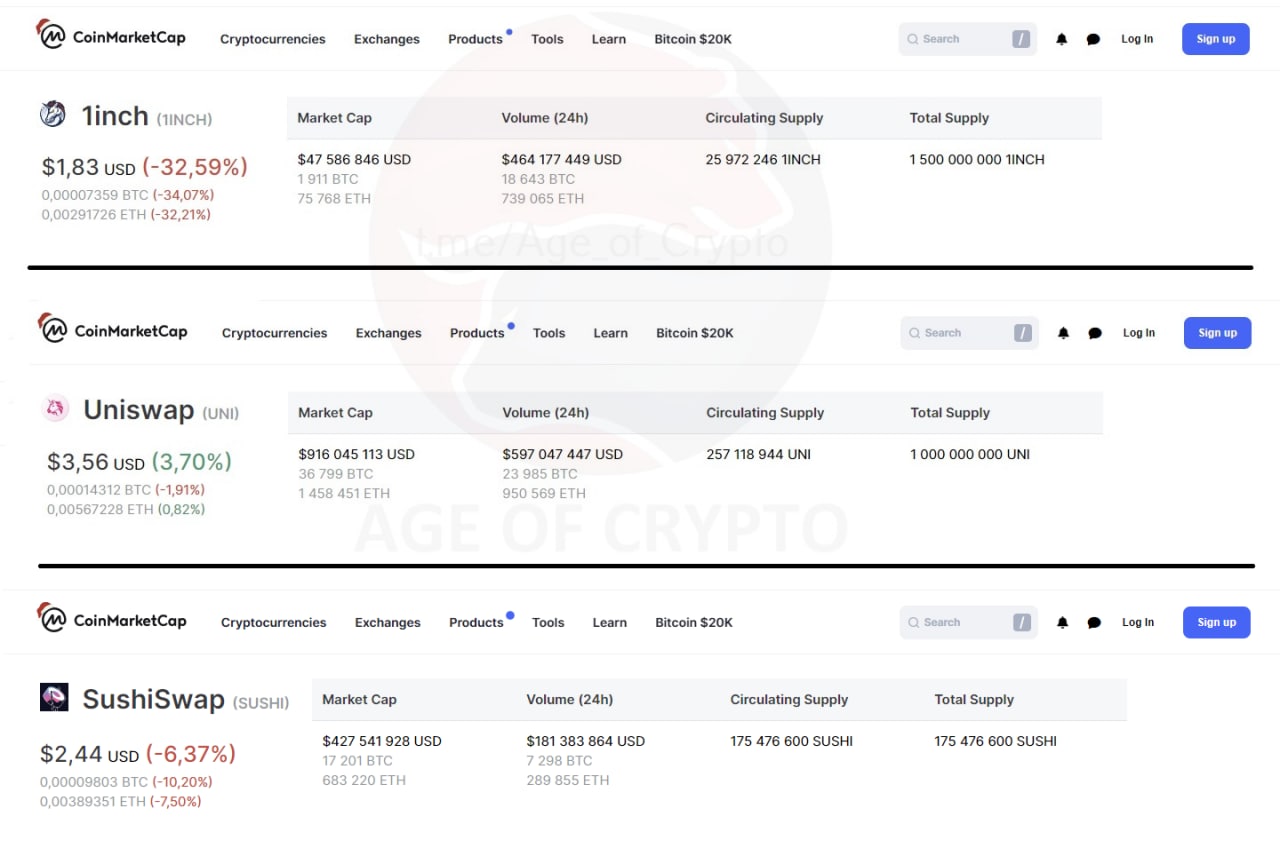The image size is (1280, 856).
Task: Click the Volume (24h) column header for Uniswap
Action: point(546,412)
